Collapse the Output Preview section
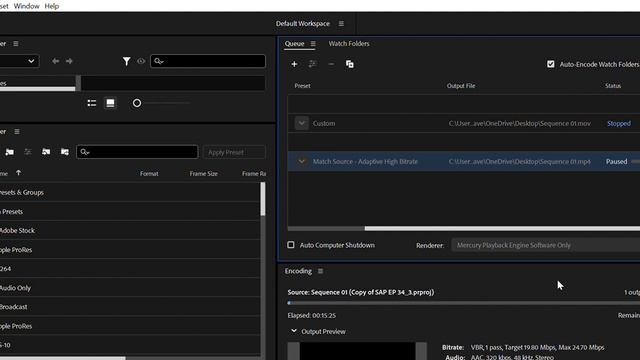640x360 pixels. coord(294,331)
